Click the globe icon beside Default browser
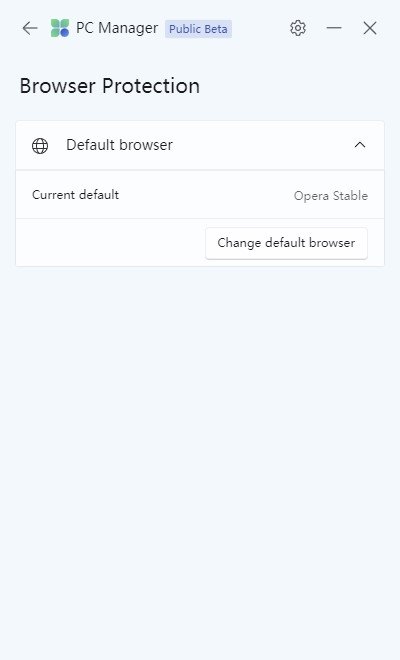 click(x=40, y=146)
